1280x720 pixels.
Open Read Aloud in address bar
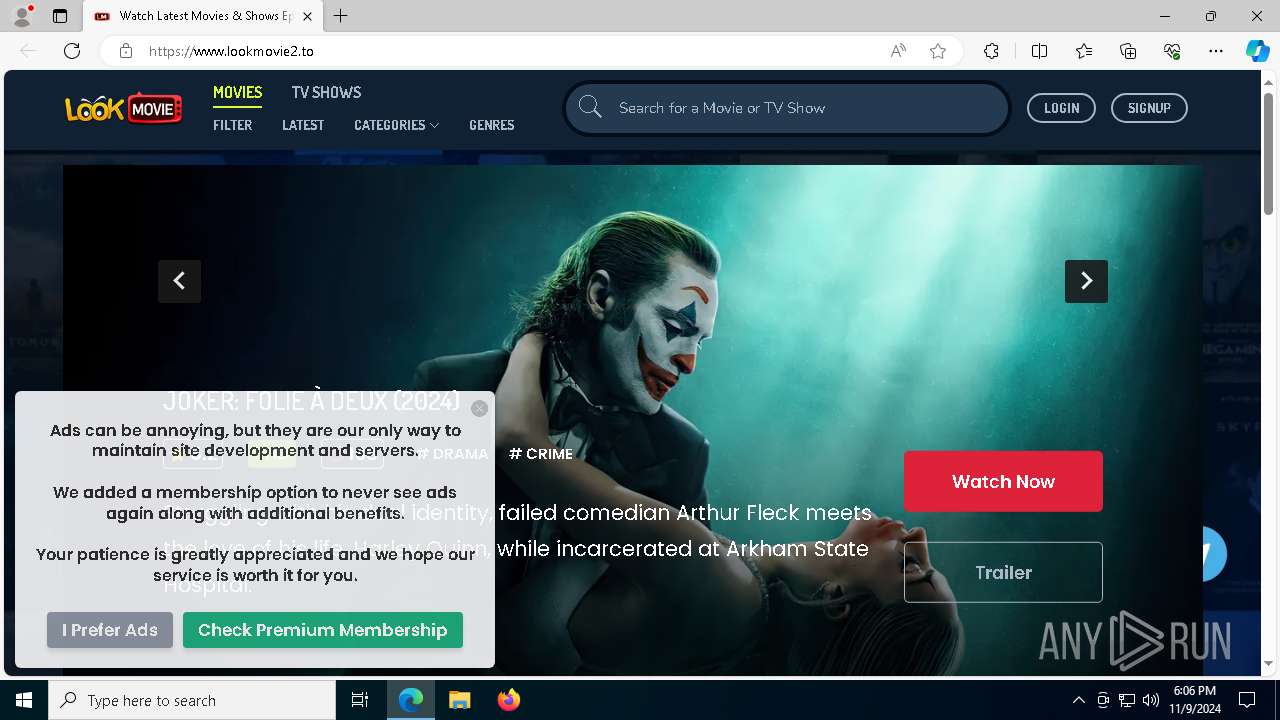(x=898, y=51)
